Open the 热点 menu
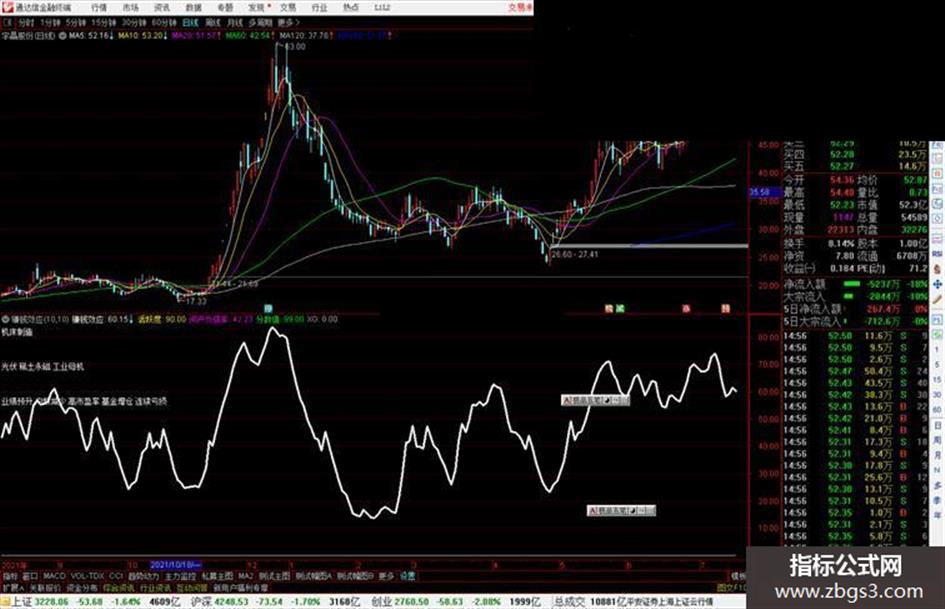 point(351,8)
